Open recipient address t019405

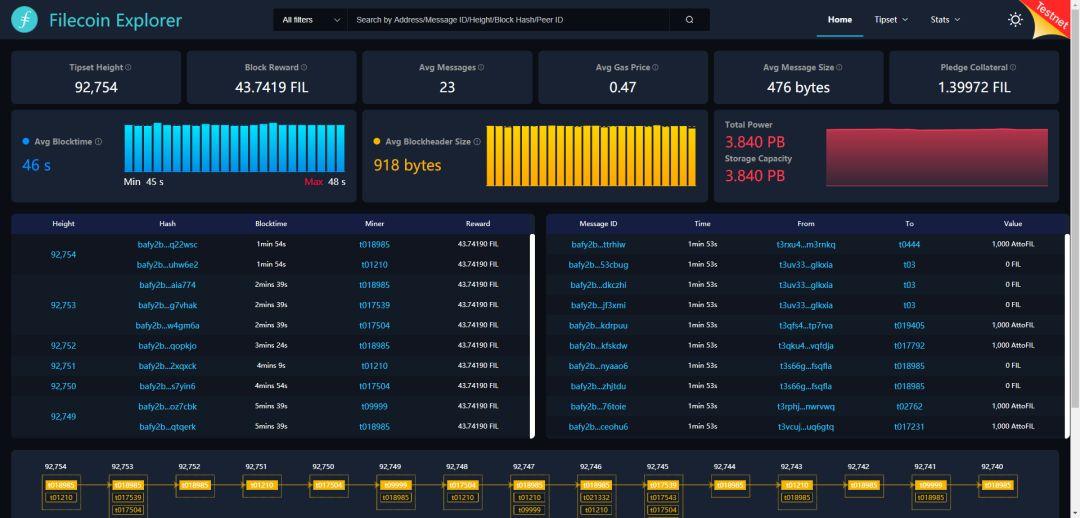pos(909,325)
